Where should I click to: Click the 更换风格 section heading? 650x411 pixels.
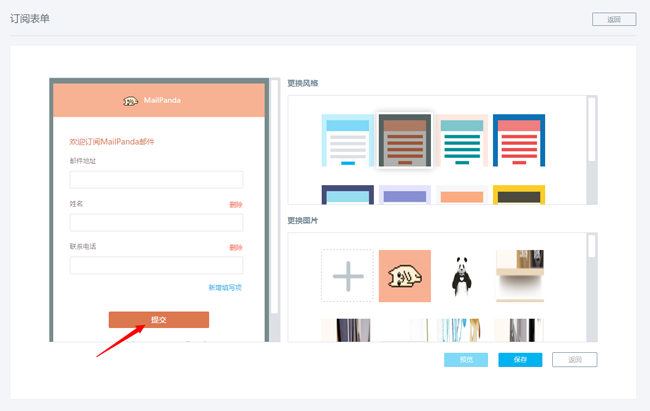pyautogui.click(x=303, y=83)
